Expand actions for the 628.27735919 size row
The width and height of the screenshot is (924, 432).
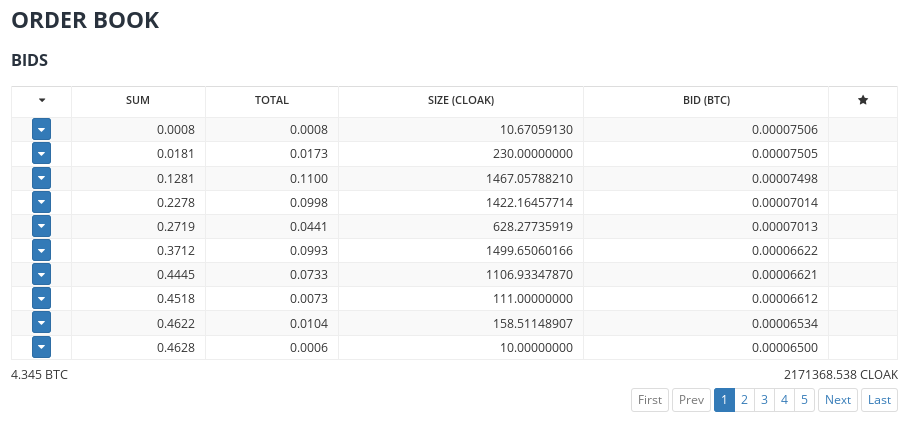click(41, 226)
